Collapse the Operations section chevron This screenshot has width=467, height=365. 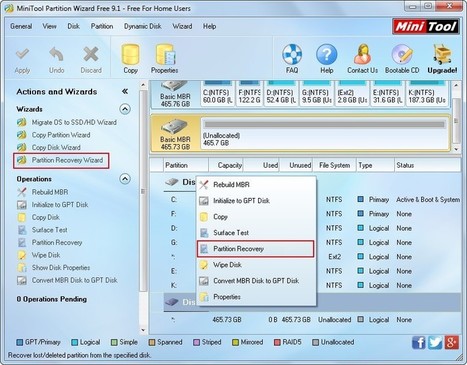[125, 179]
